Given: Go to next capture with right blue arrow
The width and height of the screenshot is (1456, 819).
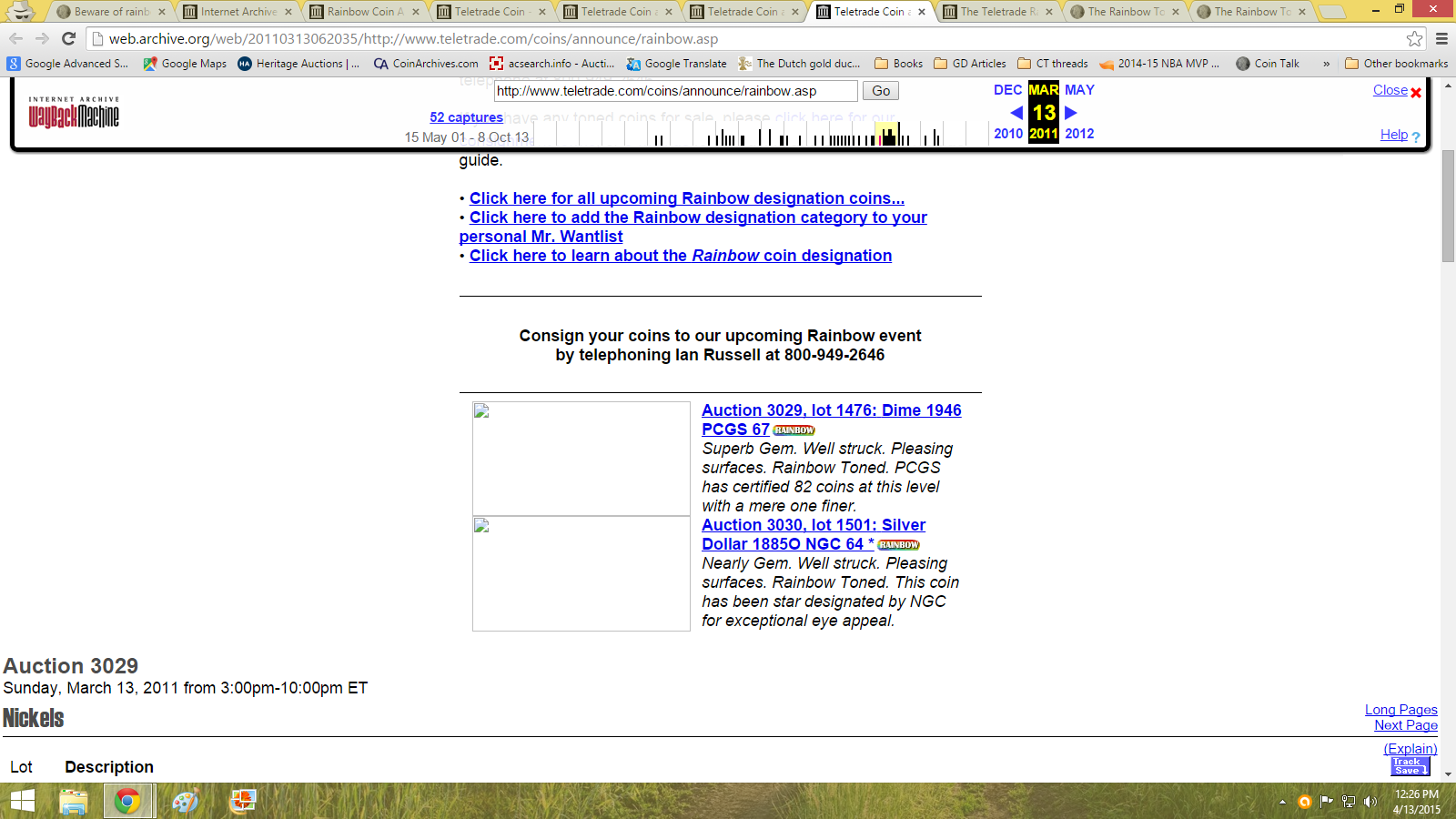Looking at the screenshot, I should 1071,113.
